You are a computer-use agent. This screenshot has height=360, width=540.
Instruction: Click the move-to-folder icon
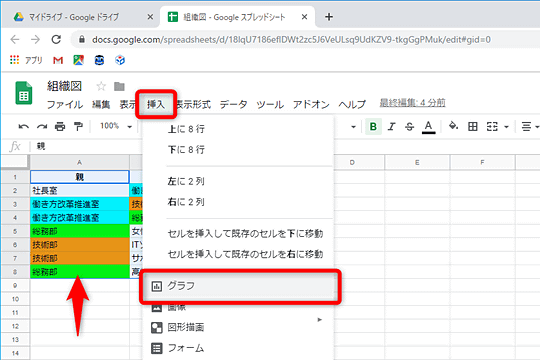(119, 86)
